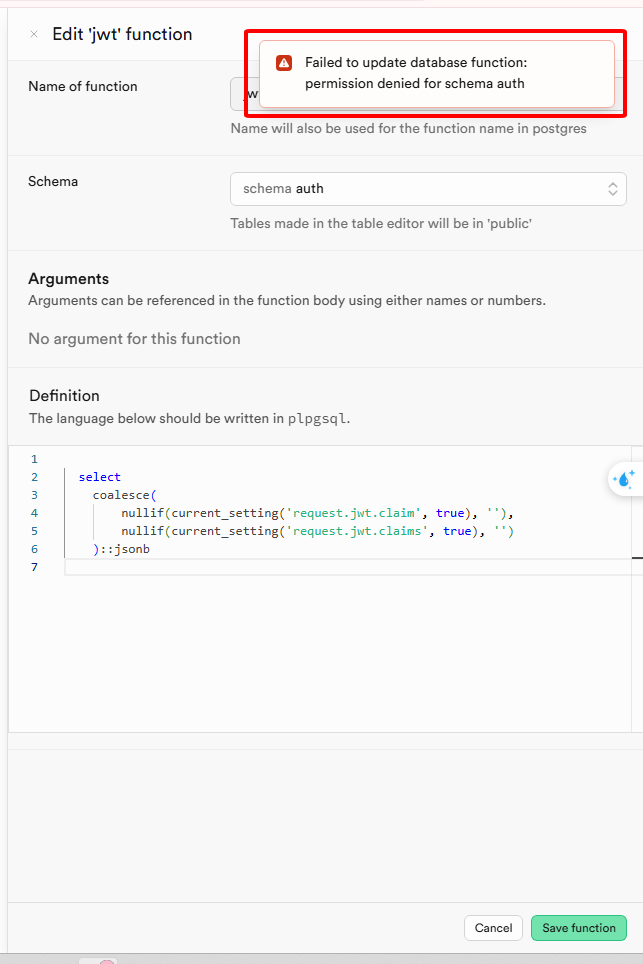Viewport: 643px width, 964px height.
Task: Click the Definition section heading
Action: [x=64, y=396]
